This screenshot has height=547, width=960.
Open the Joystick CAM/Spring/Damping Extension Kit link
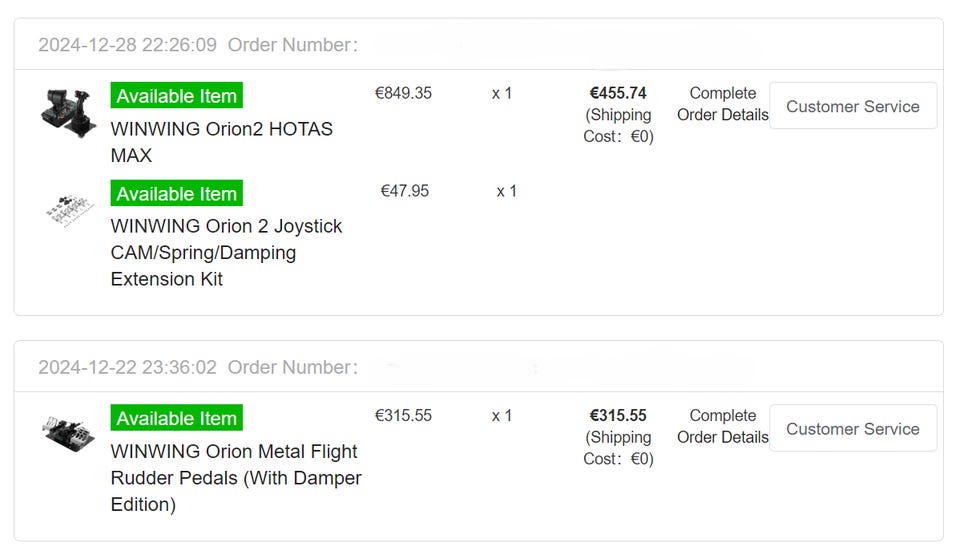226,253
